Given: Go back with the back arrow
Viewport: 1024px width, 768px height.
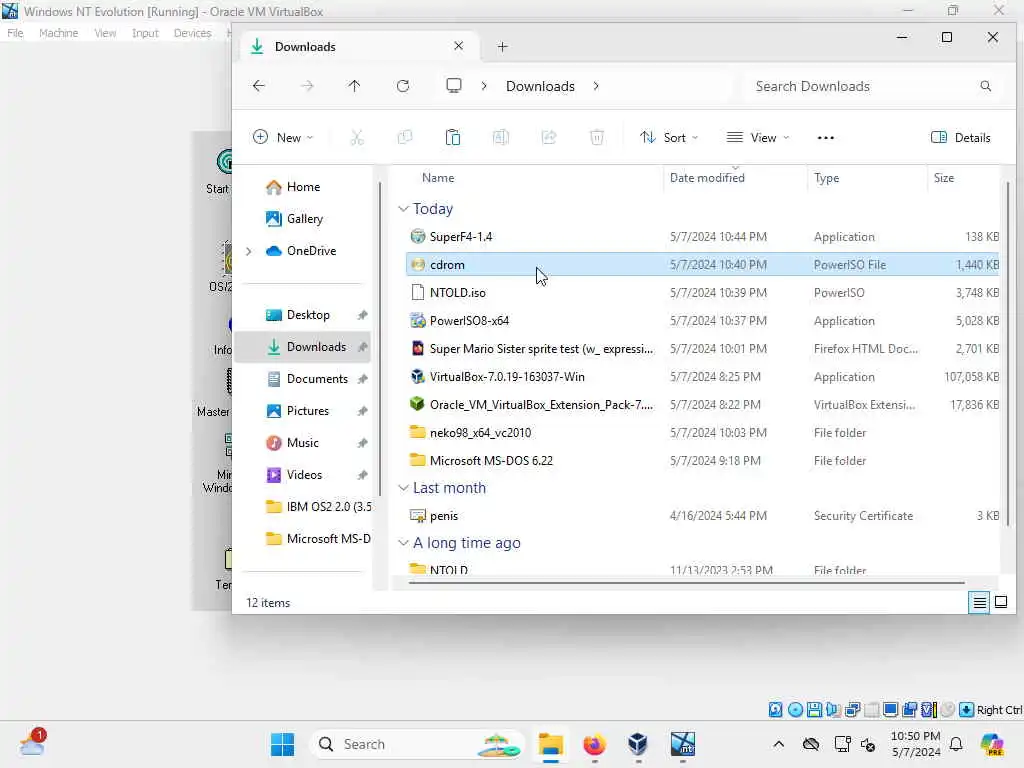Looking at the screenshot, I should [x=259, y=86].
